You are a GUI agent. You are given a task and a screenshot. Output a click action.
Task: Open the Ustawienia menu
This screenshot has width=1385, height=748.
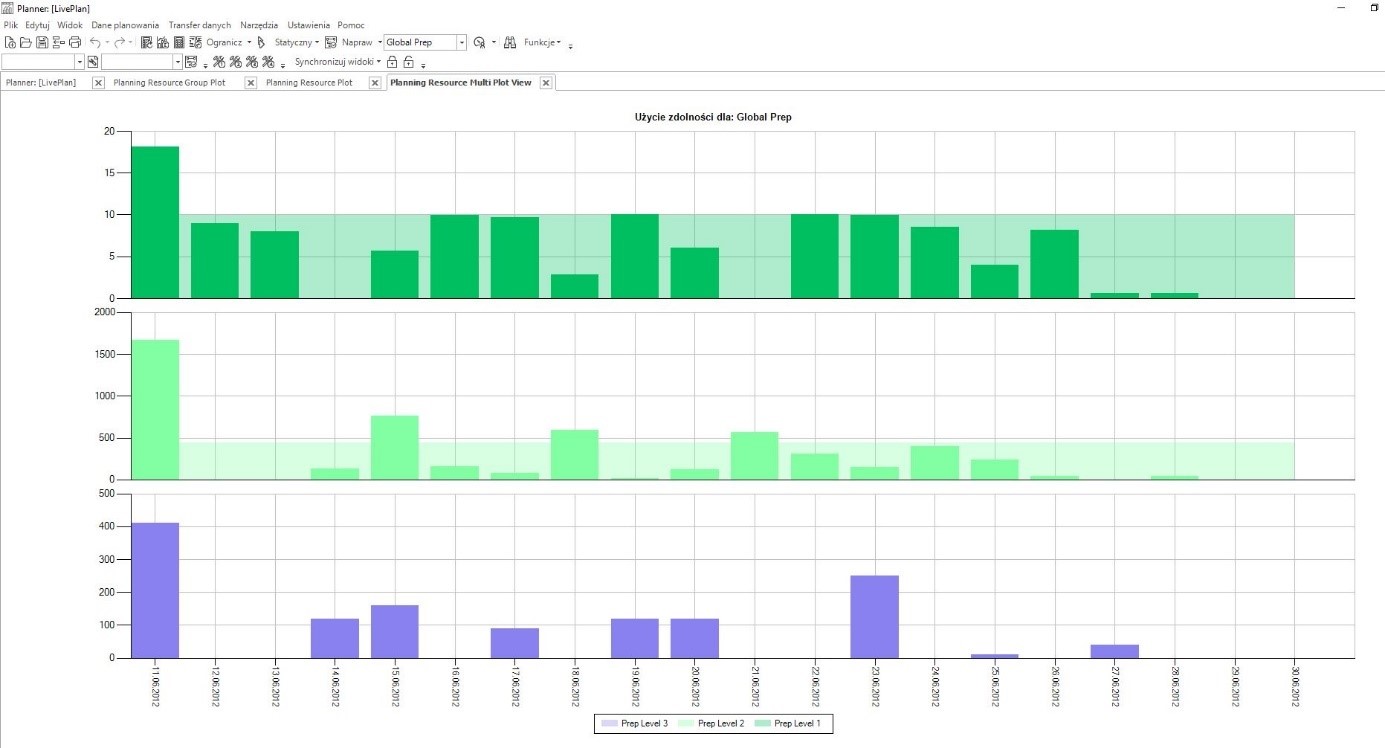[x=309, y=24]
